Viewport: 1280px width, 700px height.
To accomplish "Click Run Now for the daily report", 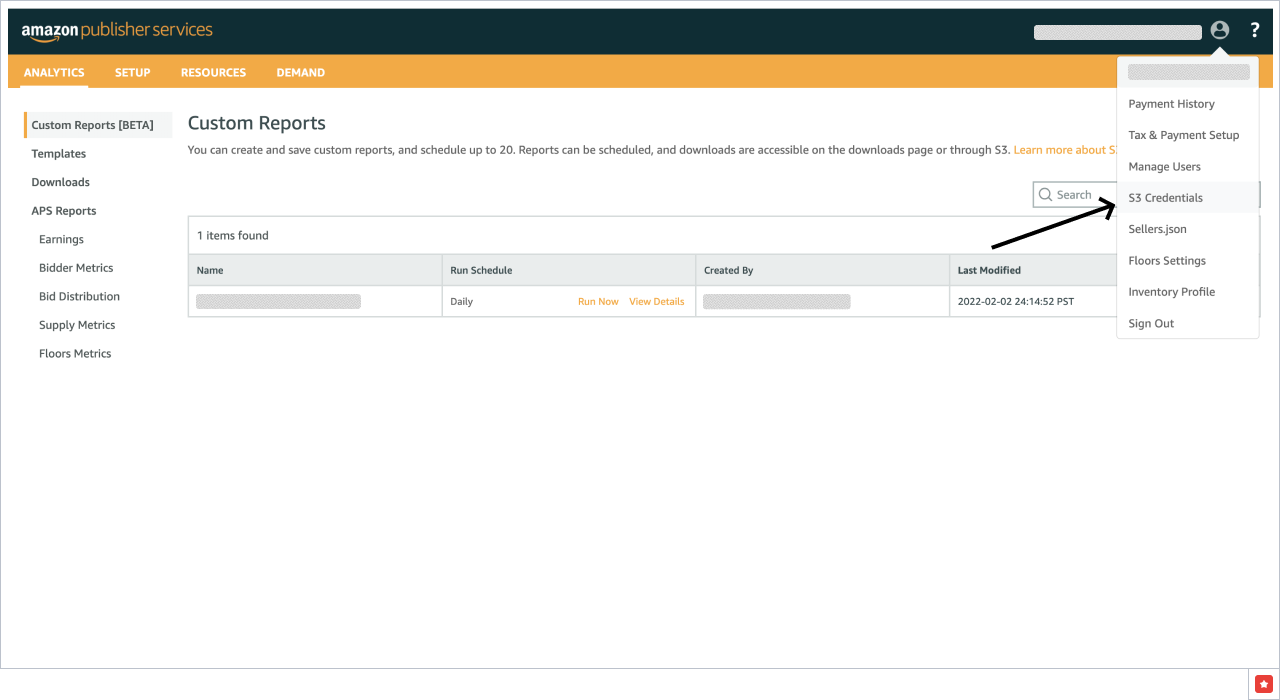I will 598,300.
